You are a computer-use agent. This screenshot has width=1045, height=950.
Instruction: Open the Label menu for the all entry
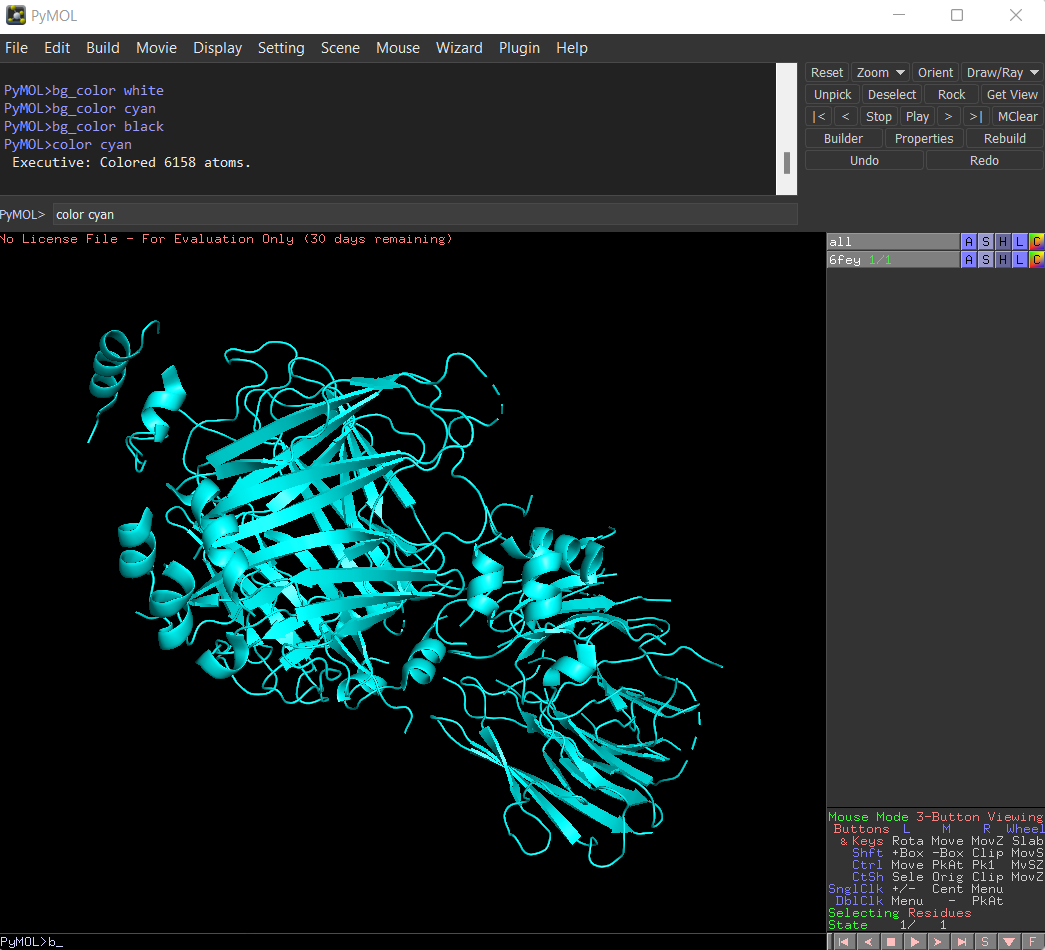[x=1019, y=241]
